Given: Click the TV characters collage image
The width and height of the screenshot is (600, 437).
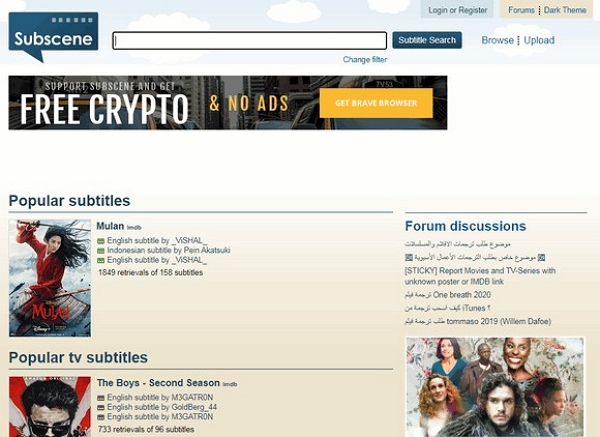Looking at the screenshot, I should coord(495,387).
